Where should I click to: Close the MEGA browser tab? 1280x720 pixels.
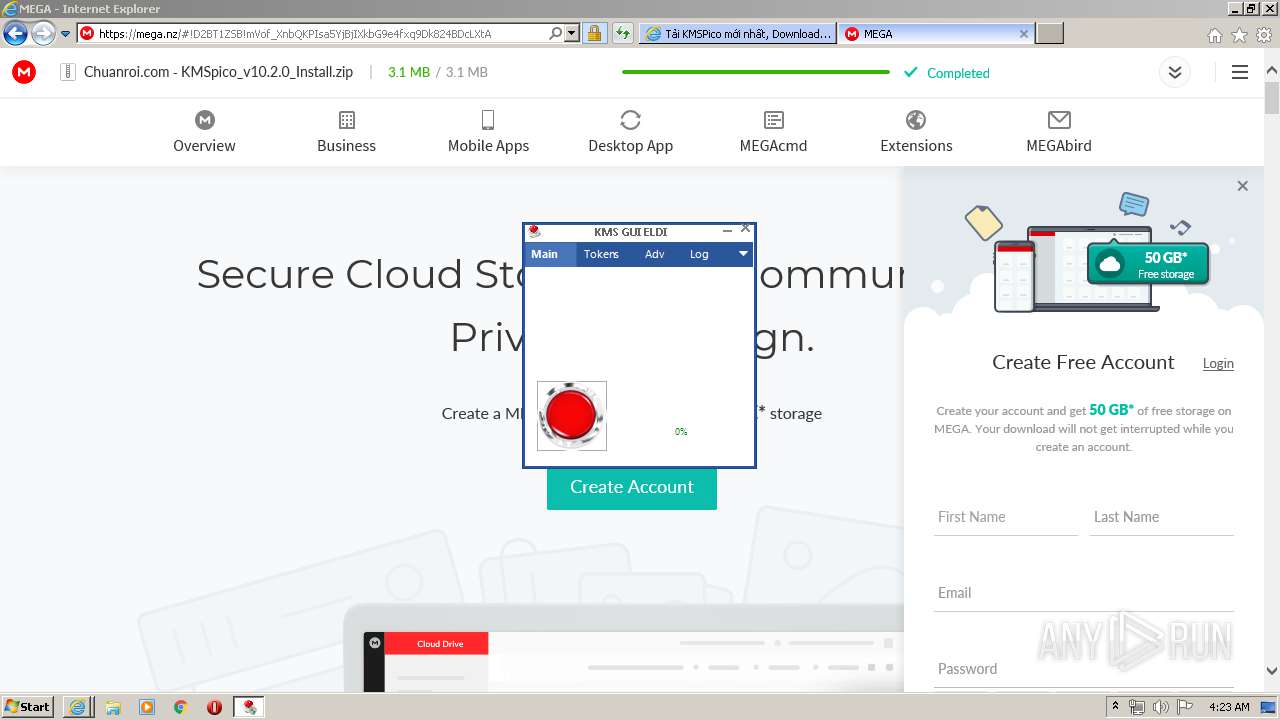pyautogui.click(x=1023, y=33)
